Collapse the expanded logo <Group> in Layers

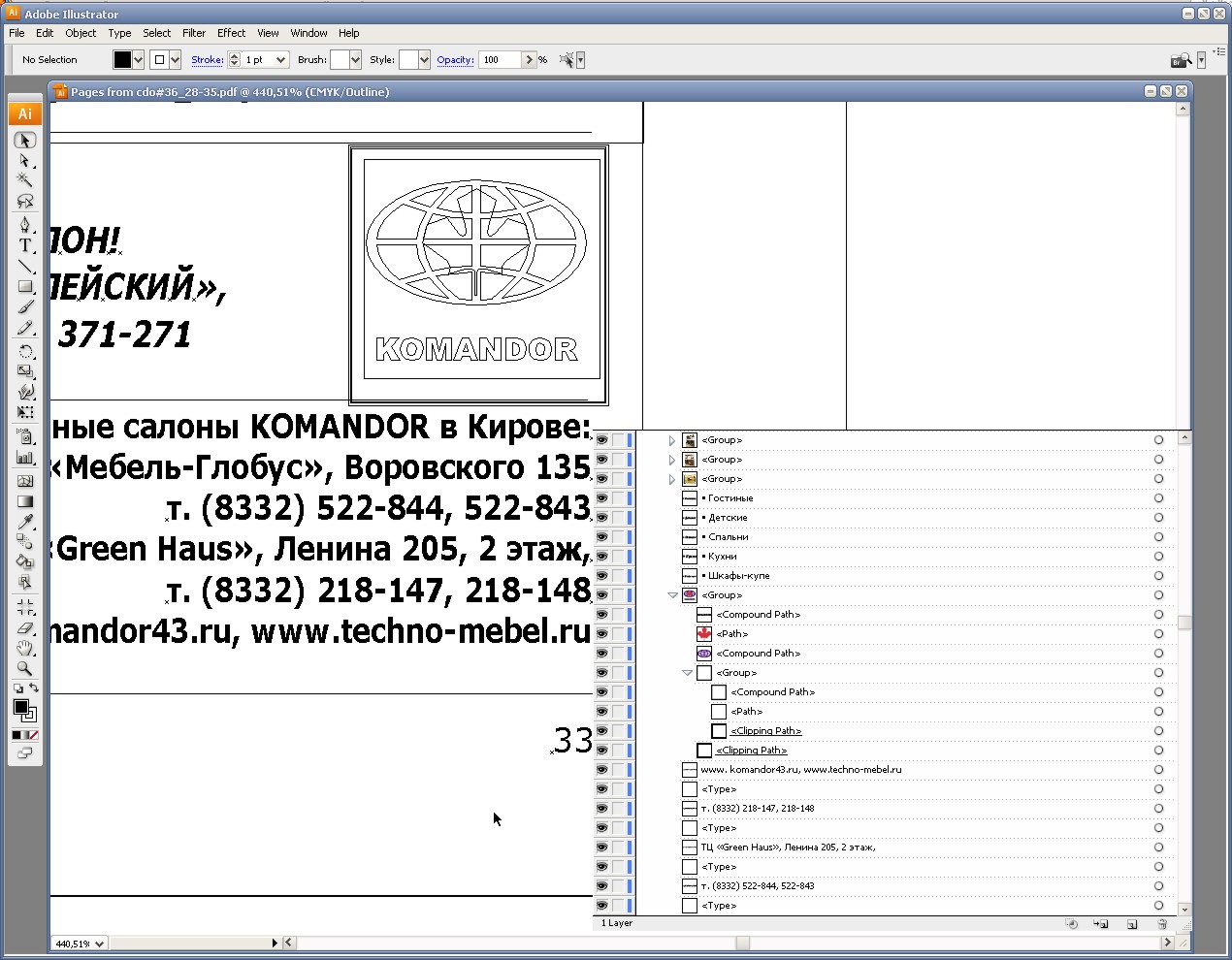click(672, 595)
